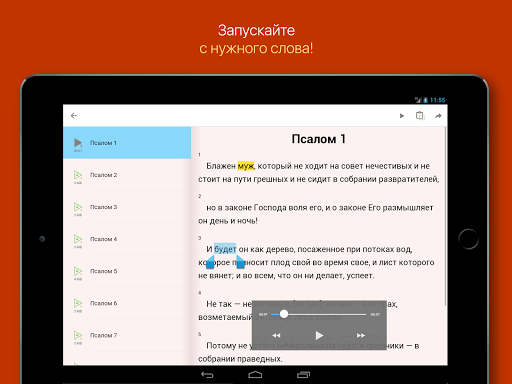The height and width of the screenshot is (384, 512).
Task: Select Псалом 1 in the list
Action: click(127, 143)
